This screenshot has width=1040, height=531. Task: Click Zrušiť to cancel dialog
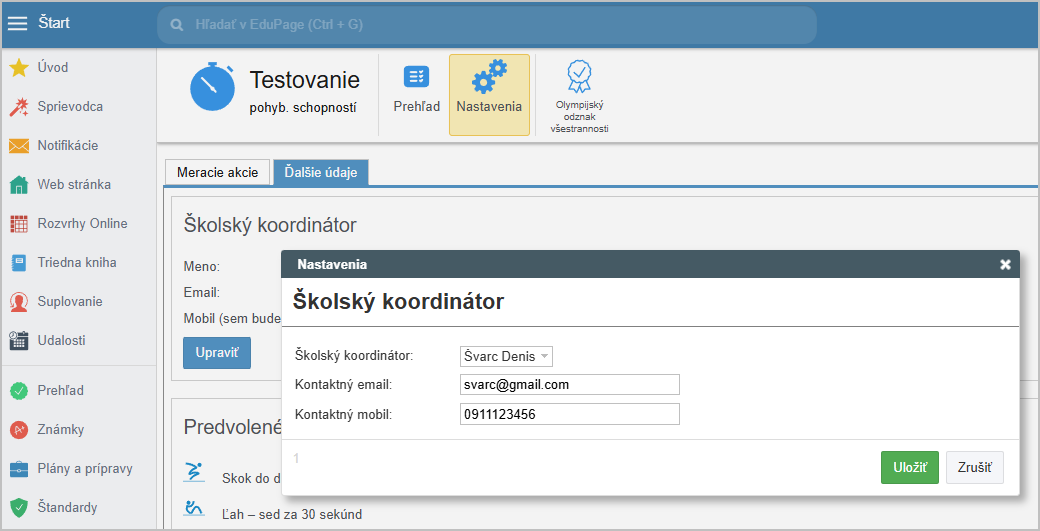974,467
